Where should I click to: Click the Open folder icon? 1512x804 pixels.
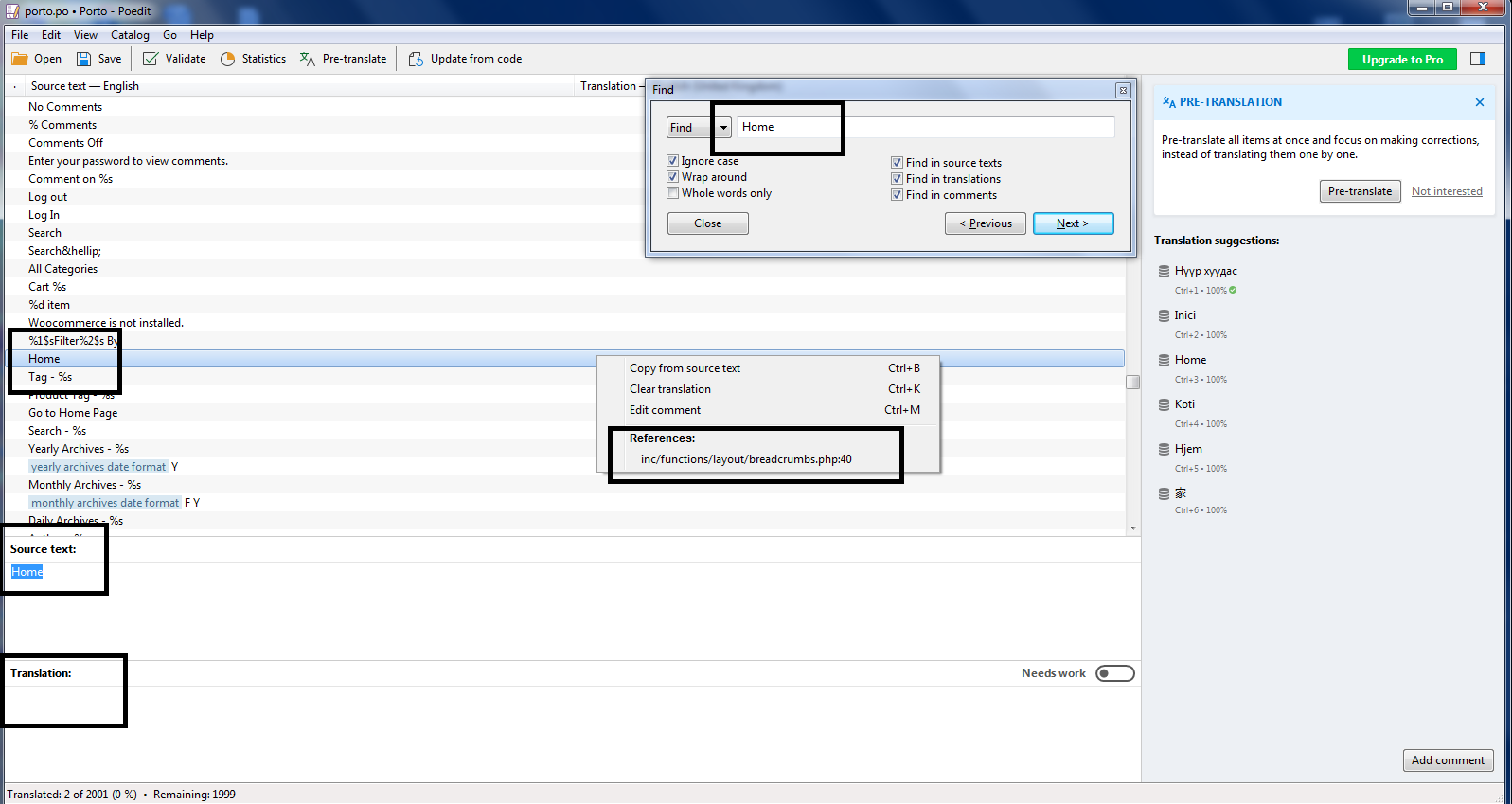pos(19,59)
